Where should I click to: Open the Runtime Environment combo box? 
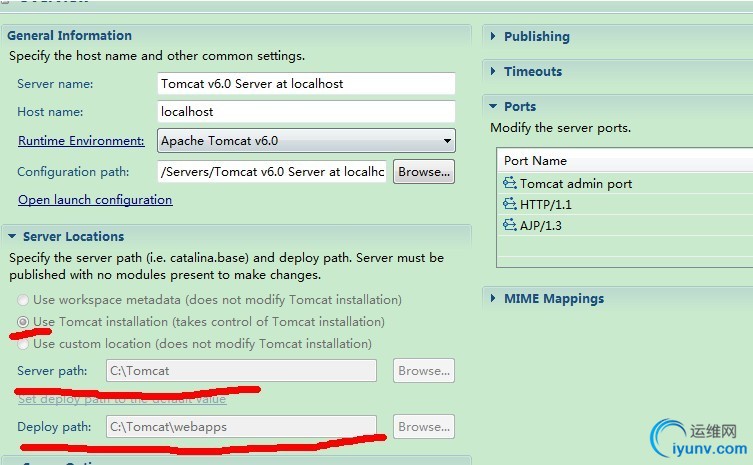306,141
